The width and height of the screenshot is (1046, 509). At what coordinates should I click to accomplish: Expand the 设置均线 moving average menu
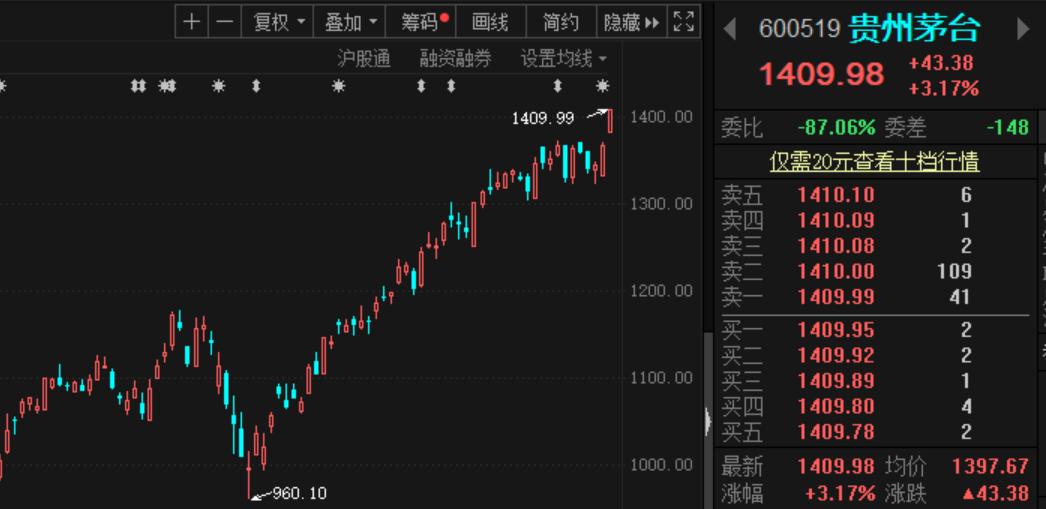[x=564, y=59]
